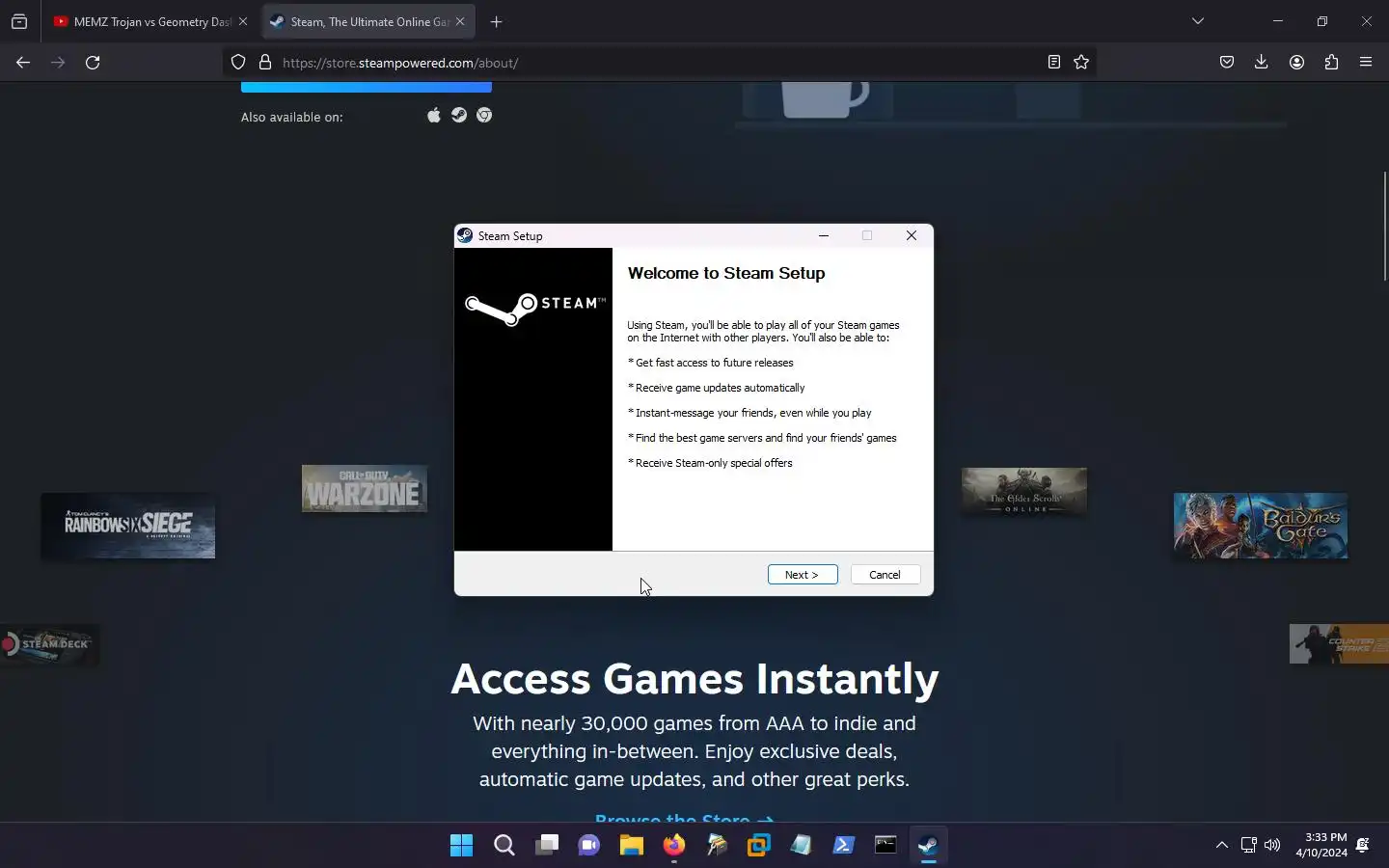
Task: Close the Steam Setup dialog window
Action: 912,235
